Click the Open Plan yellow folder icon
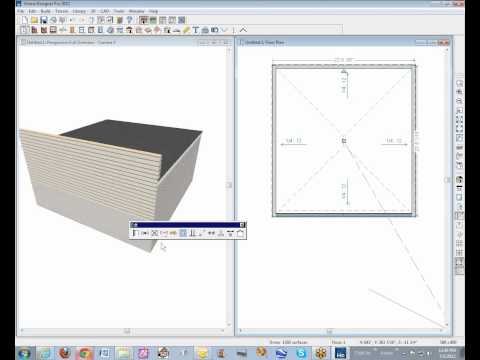This screenshot has width=480, height=360. point(34,20)
